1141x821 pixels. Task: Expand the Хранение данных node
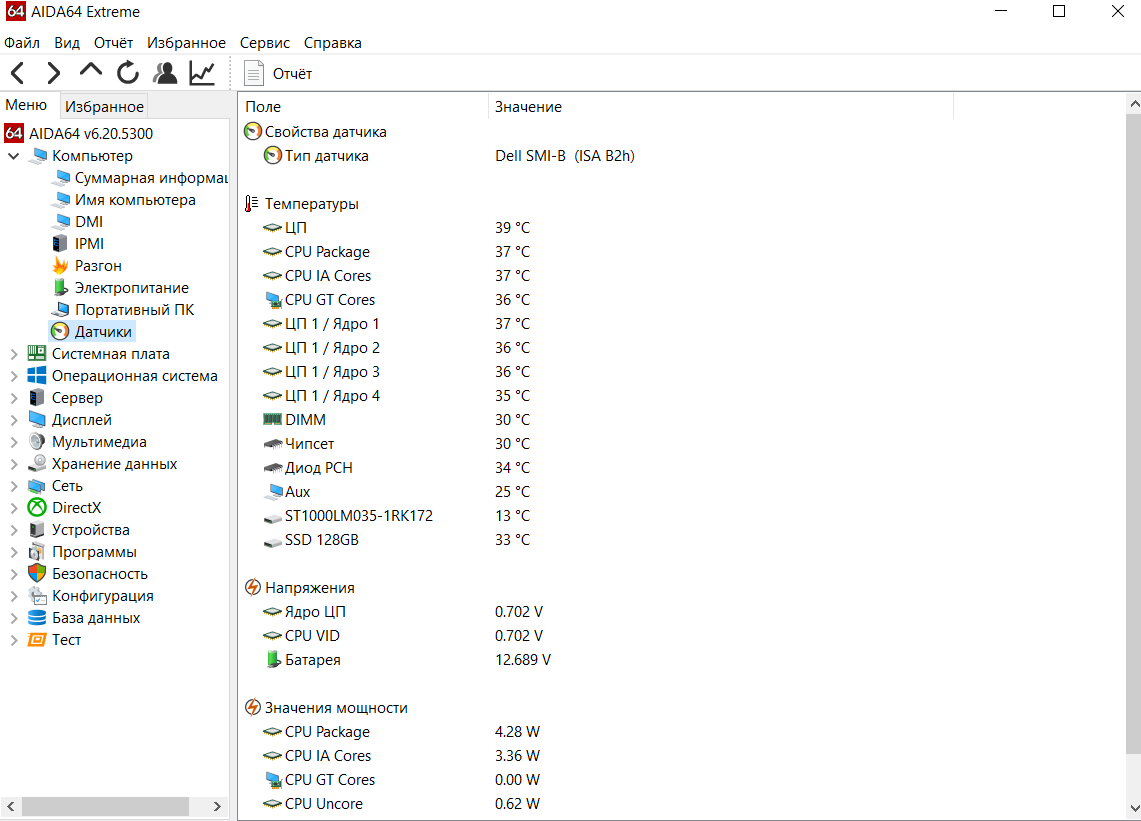pyautogui.click(x=13, y=464)
